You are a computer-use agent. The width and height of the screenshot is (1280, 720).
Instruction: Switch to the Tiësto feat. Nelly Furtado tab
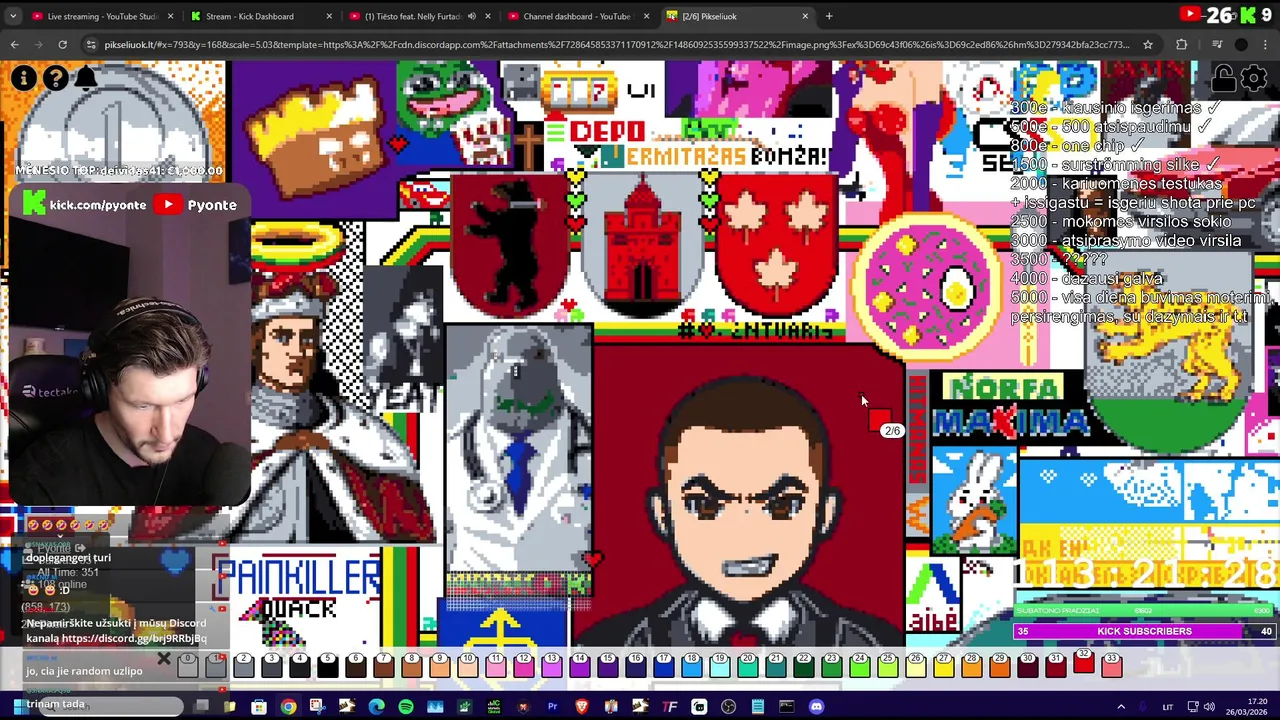[418, 16]
